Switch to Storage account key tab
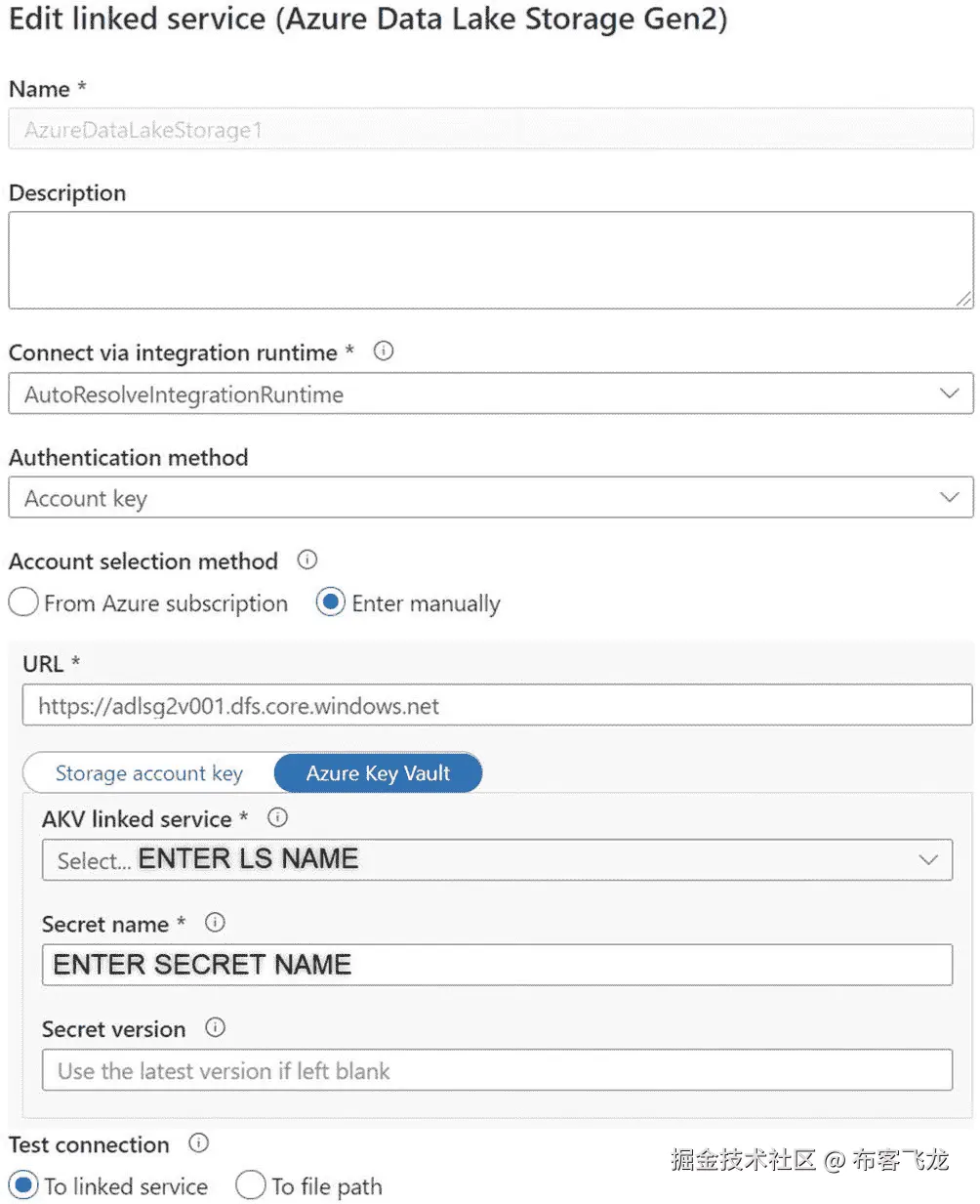The image size is (980, 1204). click(x=148, y=773)
